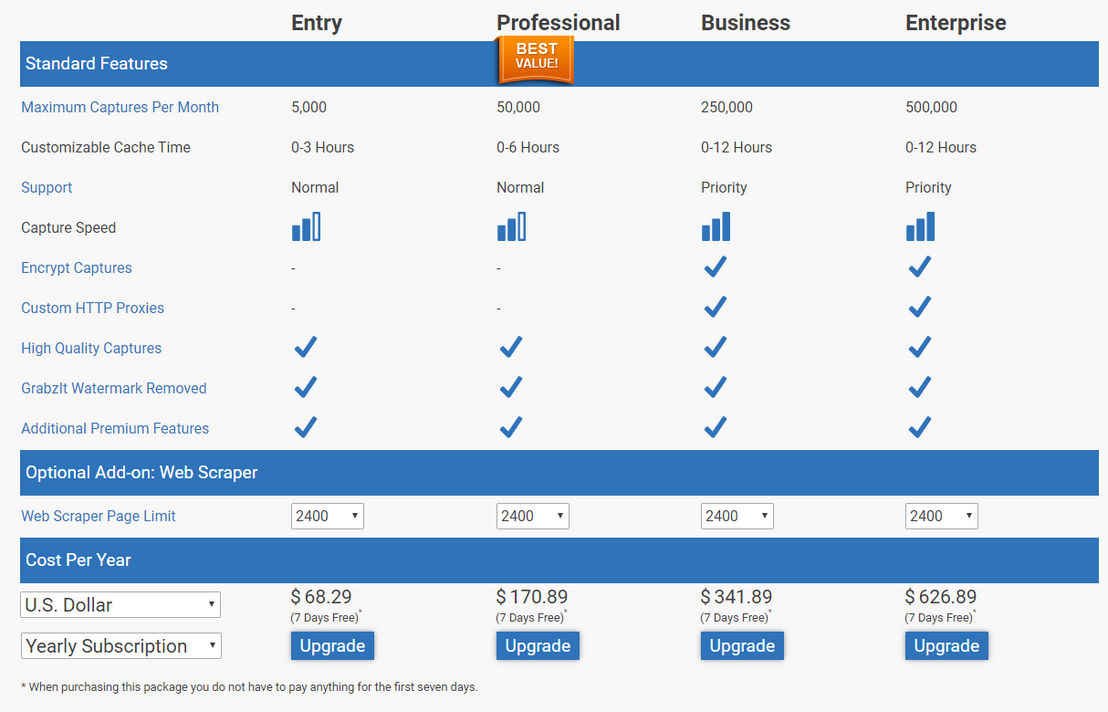
Task: Click the 0-3 Hours cache time value
Action: point(322,148)
